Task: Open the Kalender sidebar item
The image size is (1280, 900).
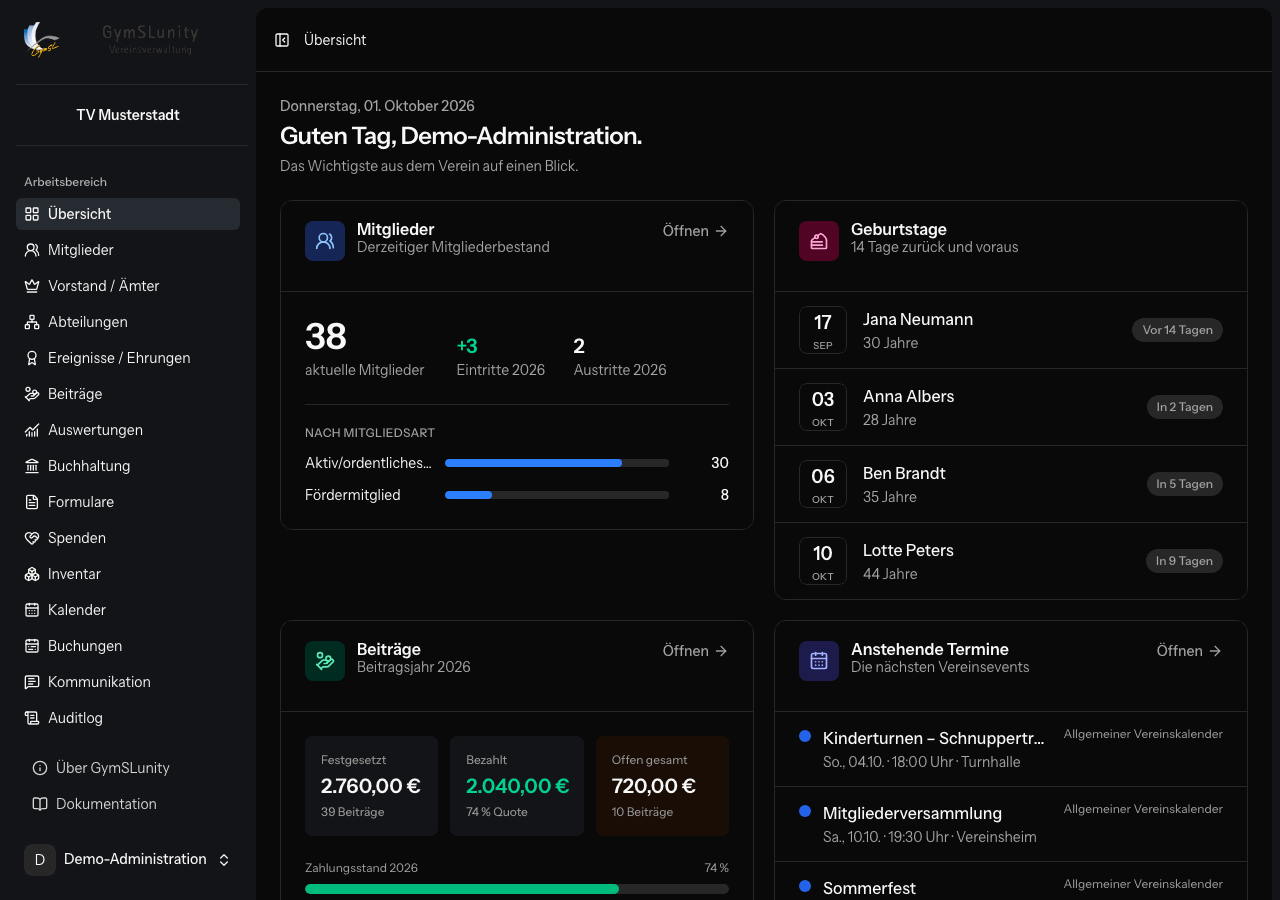Action: tap(128, 610)
